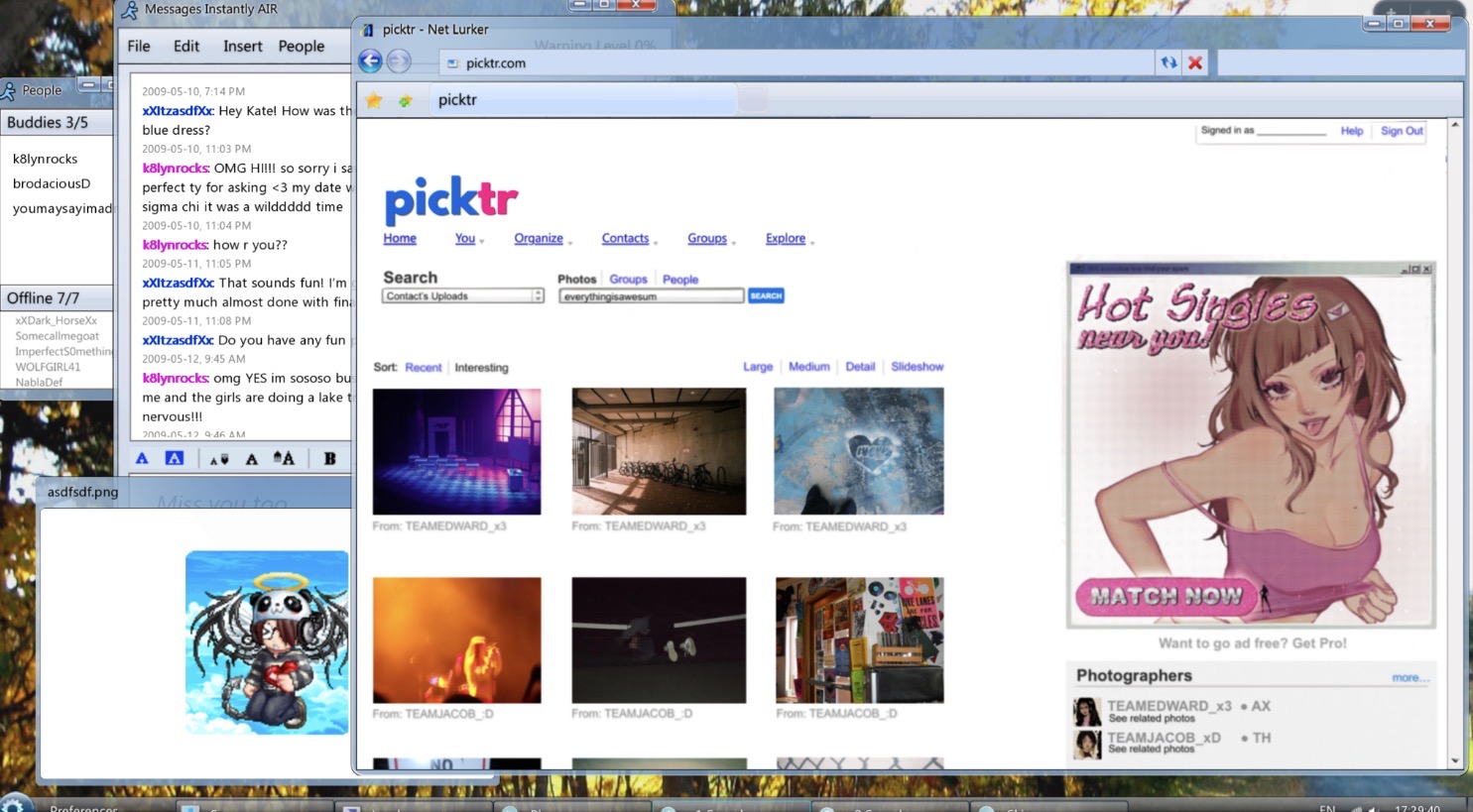Collapse the Offline 7/7 group
1473x812 pixels.
point(57,297)
